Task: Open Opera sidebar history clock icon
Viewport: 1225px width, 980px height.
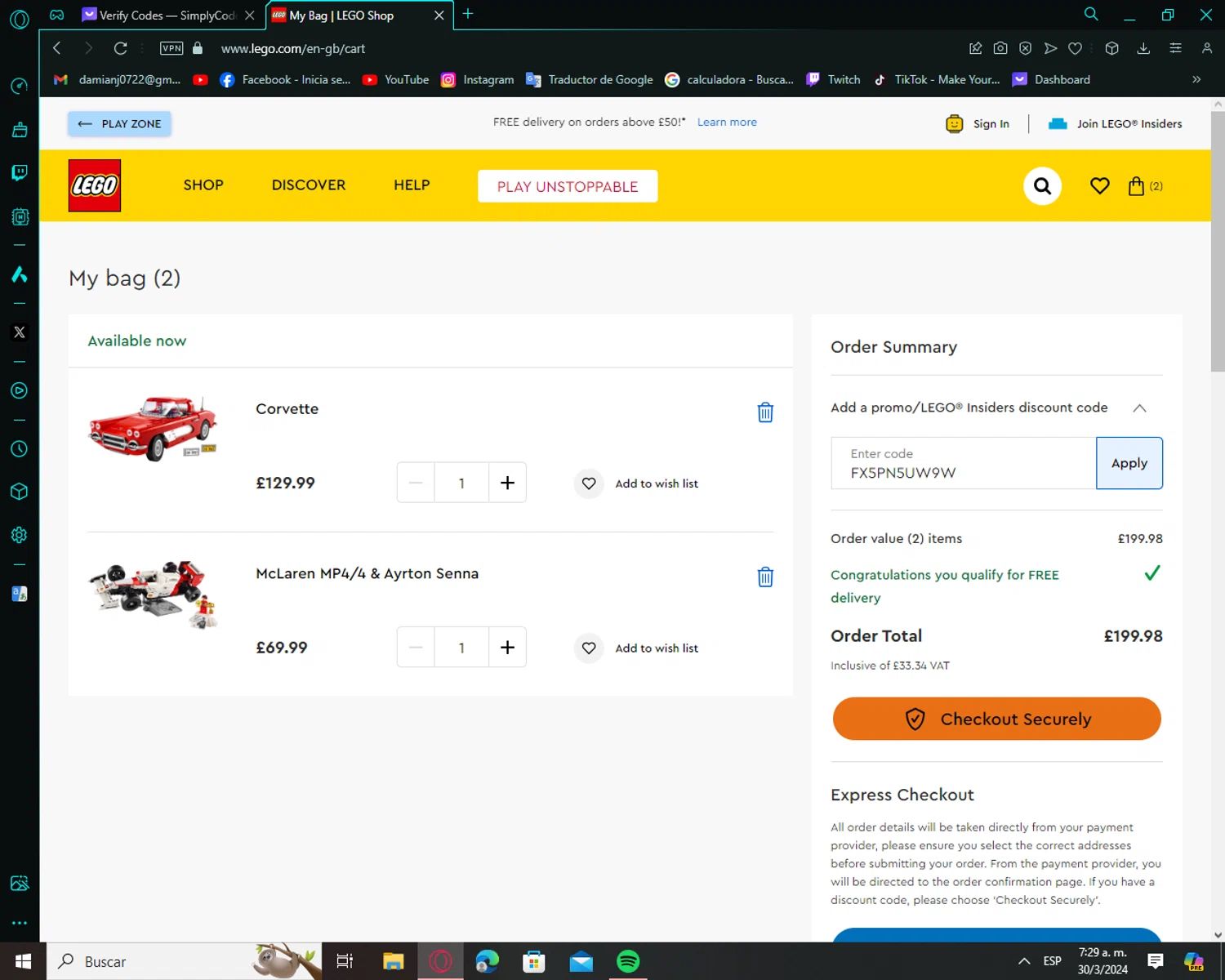Action: tap(20, 449)
